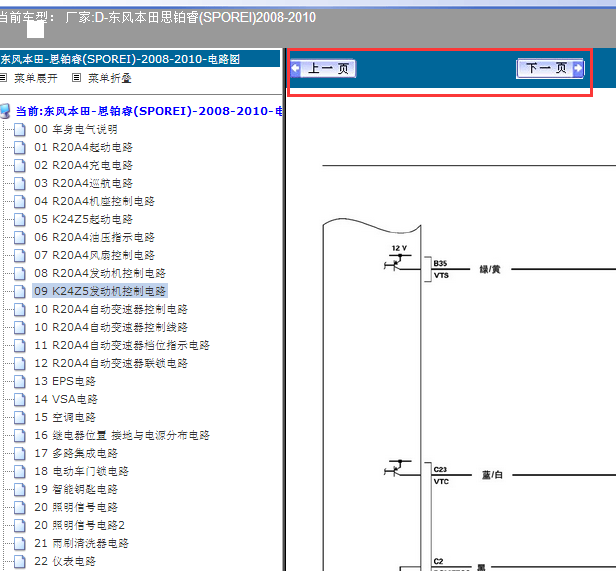Click page icon of 18 电动车门锁电路
The width and height of the screenshot is (616, 571).
(x=20, y=472)
